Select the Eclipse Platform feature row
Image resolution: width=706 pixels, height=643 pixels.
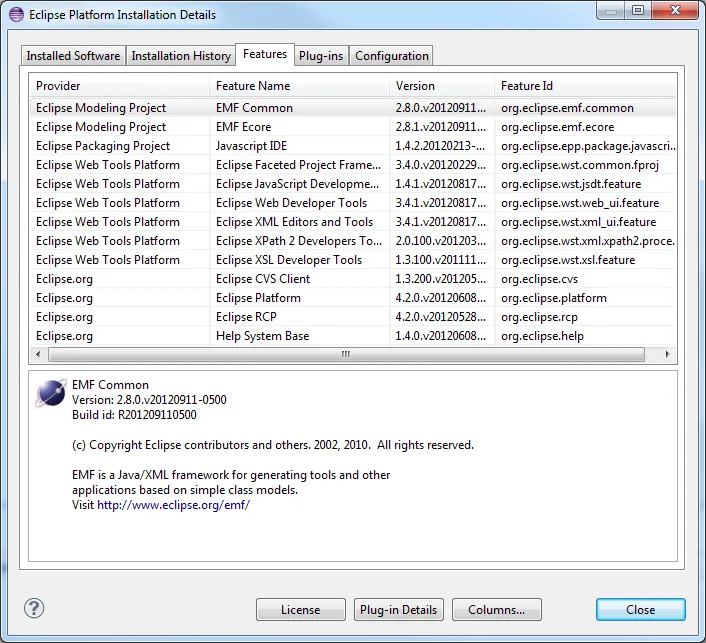point(353,298)
